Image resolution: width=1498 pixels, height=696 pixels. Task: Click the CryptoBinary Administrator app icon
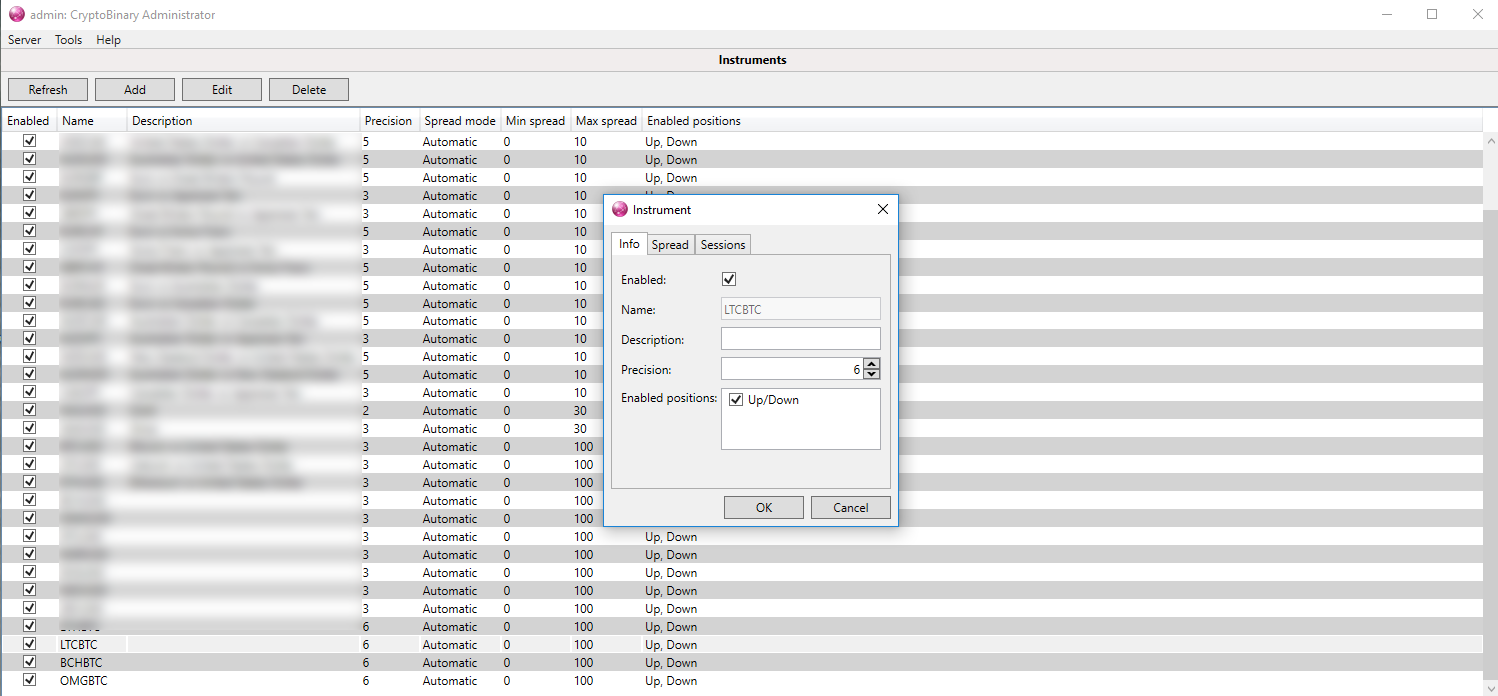16,15
